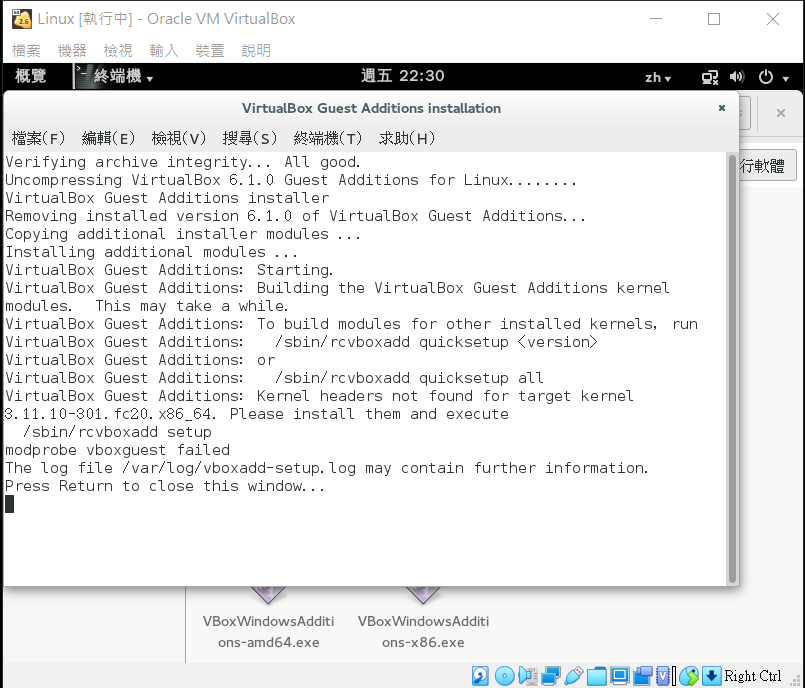Click the 'Press Return to close this window...' line

click(165, 486)
